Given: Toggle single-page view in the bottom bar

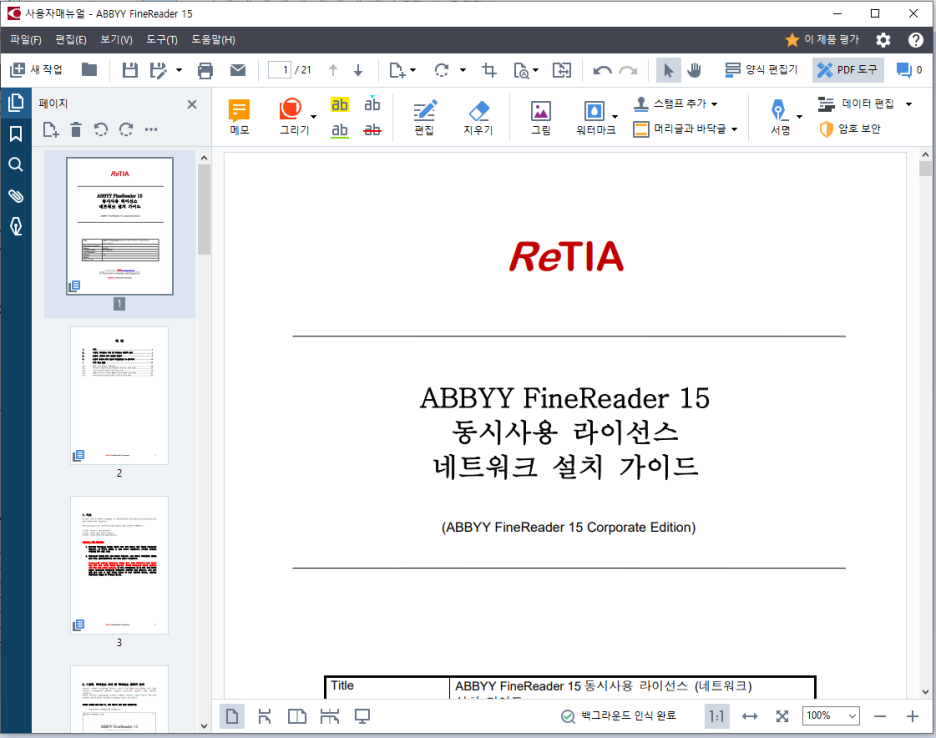Looking at the screenshot, I should click(232, 716).
